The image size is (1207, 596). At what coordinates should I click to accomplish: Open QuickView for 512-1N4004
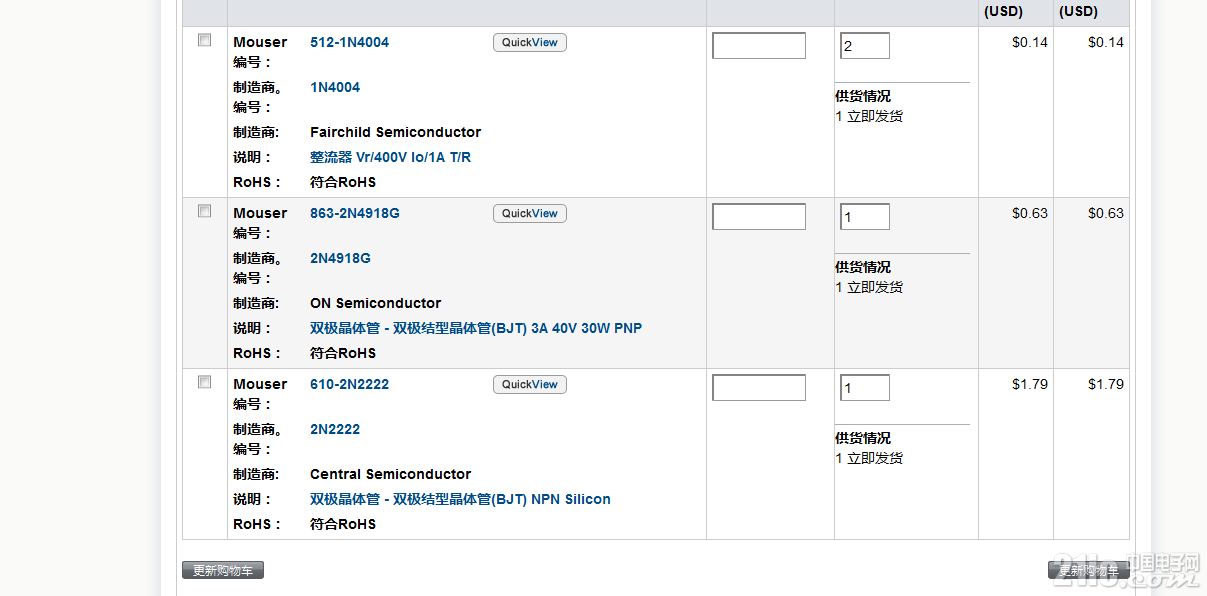[530, 43]
